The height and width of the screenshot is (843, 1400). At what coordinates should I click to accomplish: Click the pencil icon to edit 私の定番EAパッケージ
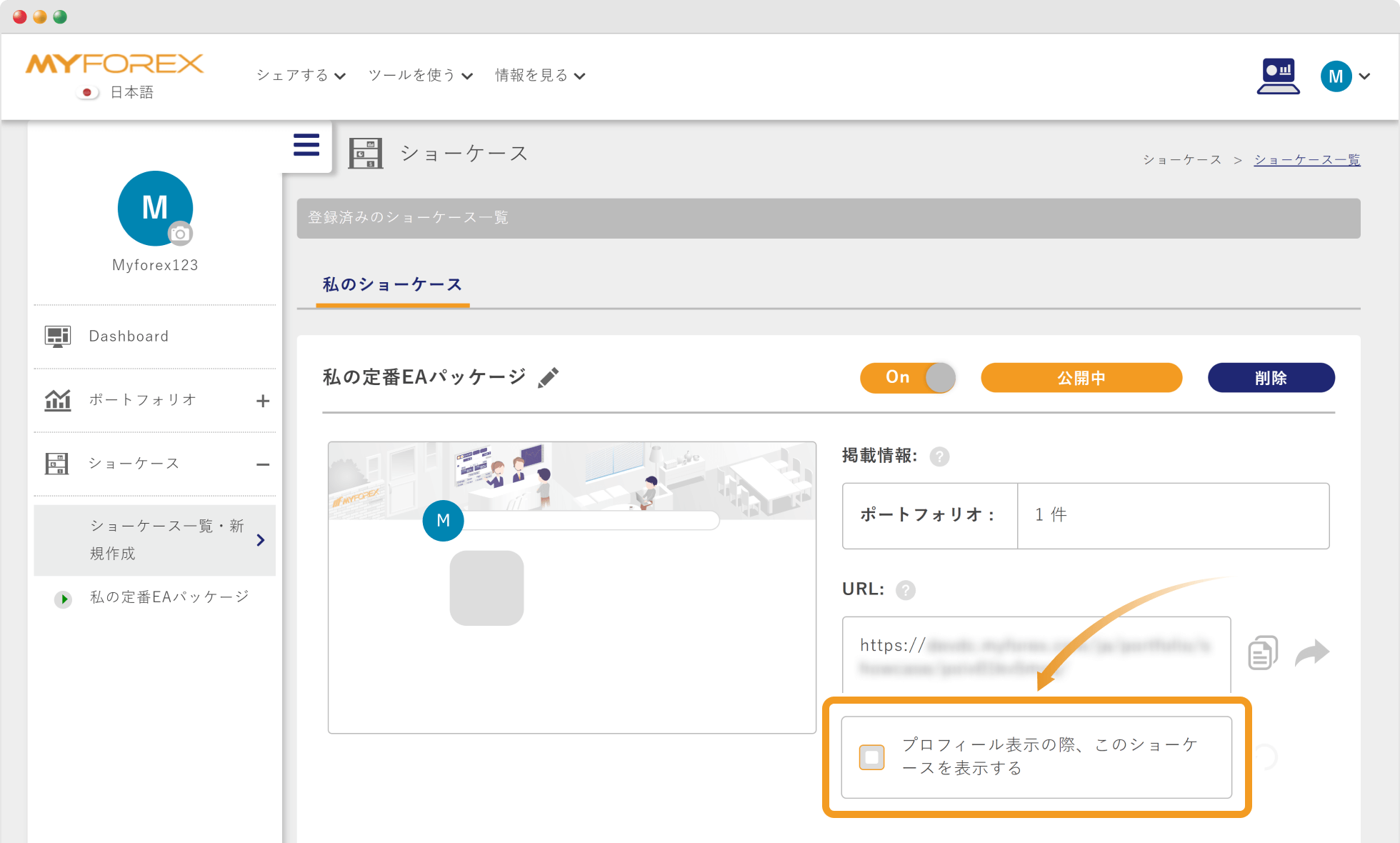pos(548,376)
